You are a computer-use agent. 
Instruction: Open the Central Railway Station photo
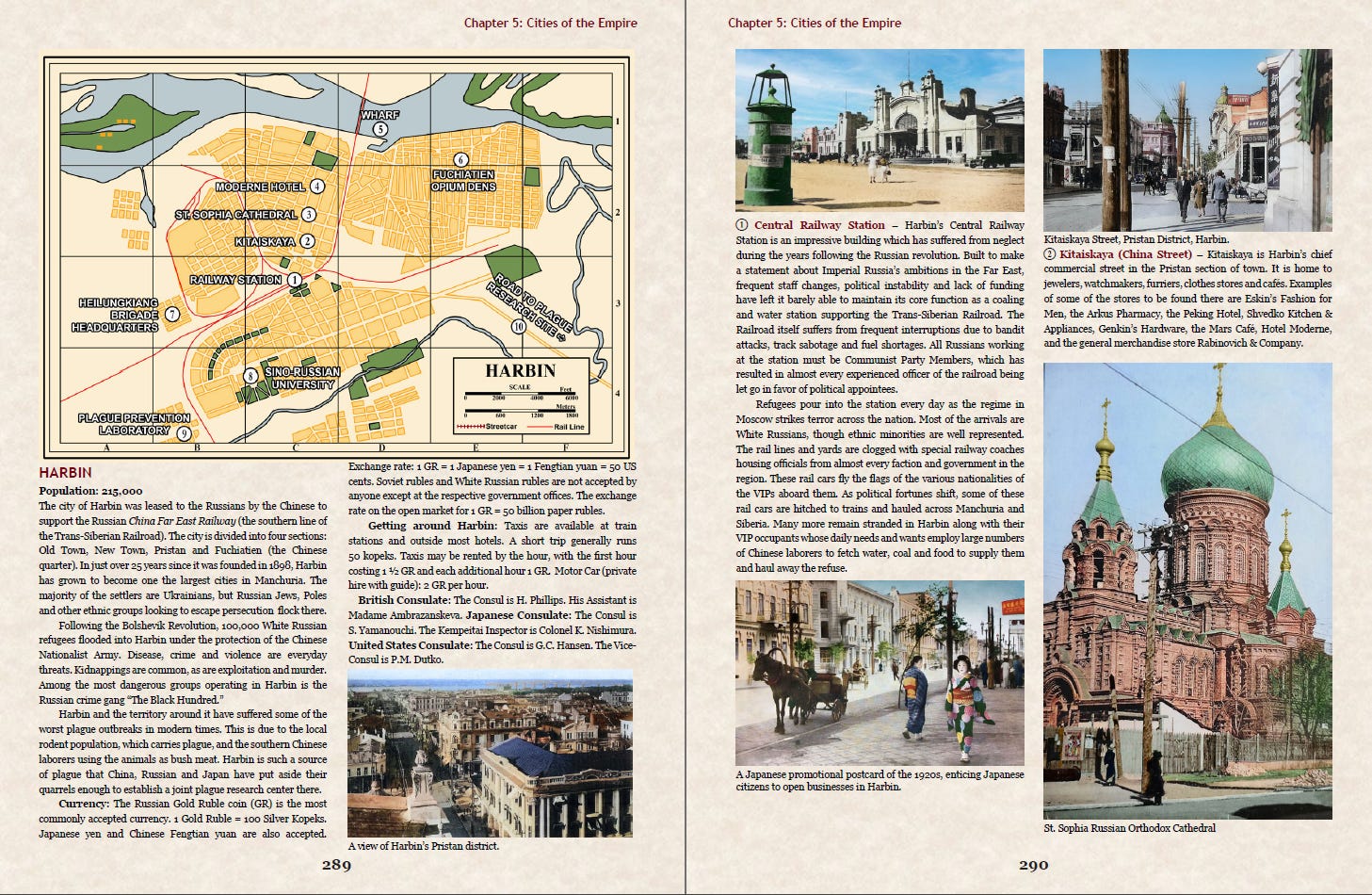880,130
